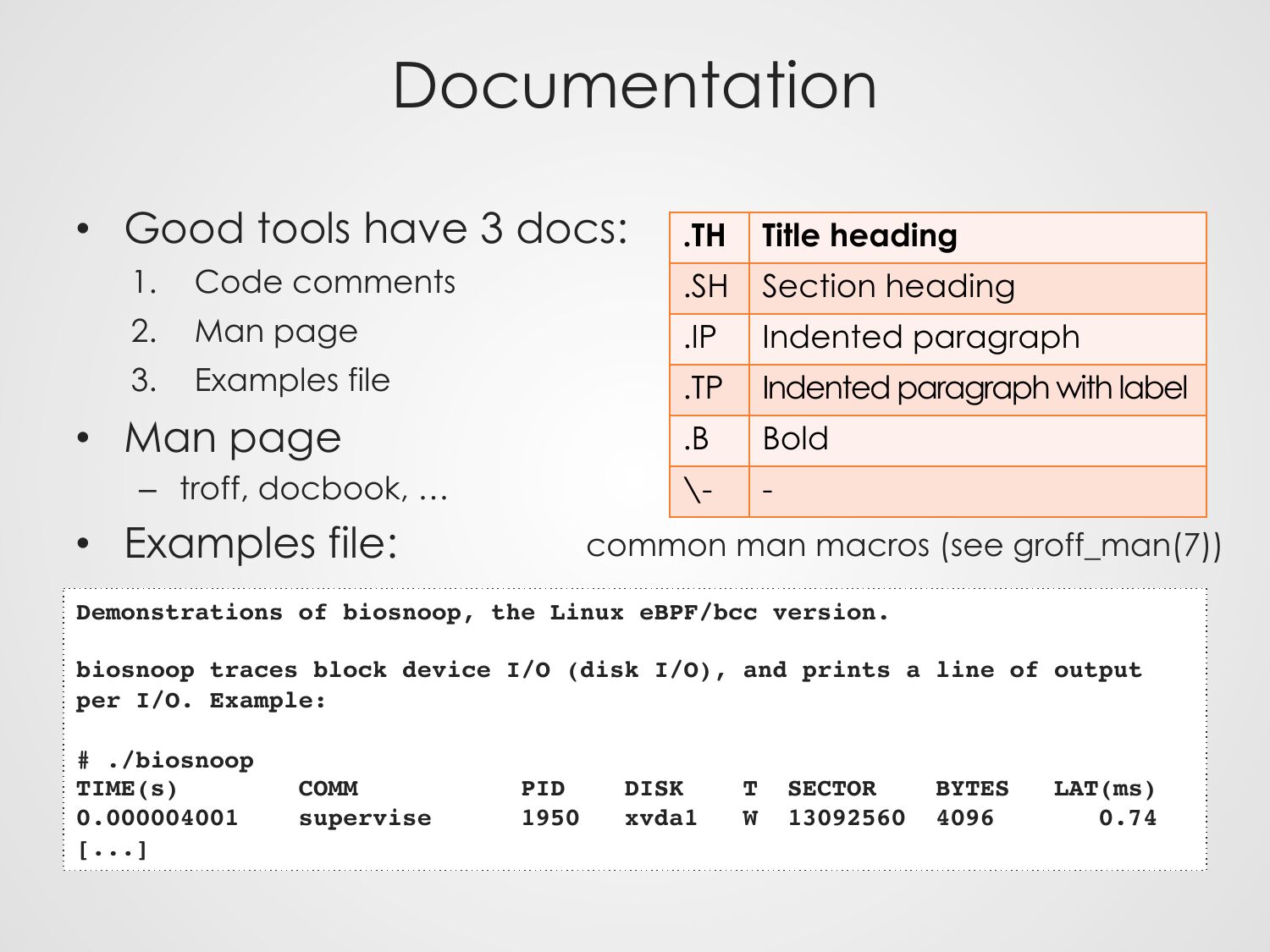Screen dimensions: 1270x952
Task: Click the Documentation slide title
Action: (634, 85)
